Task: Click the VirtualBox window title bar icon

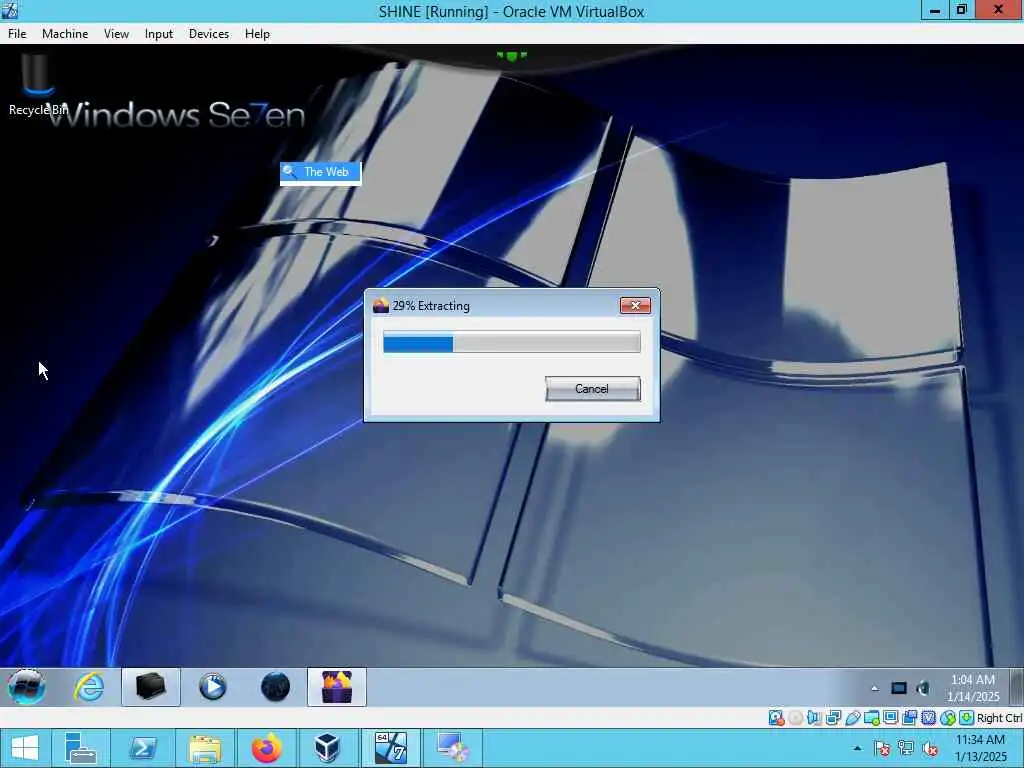Action: point(9,10)
